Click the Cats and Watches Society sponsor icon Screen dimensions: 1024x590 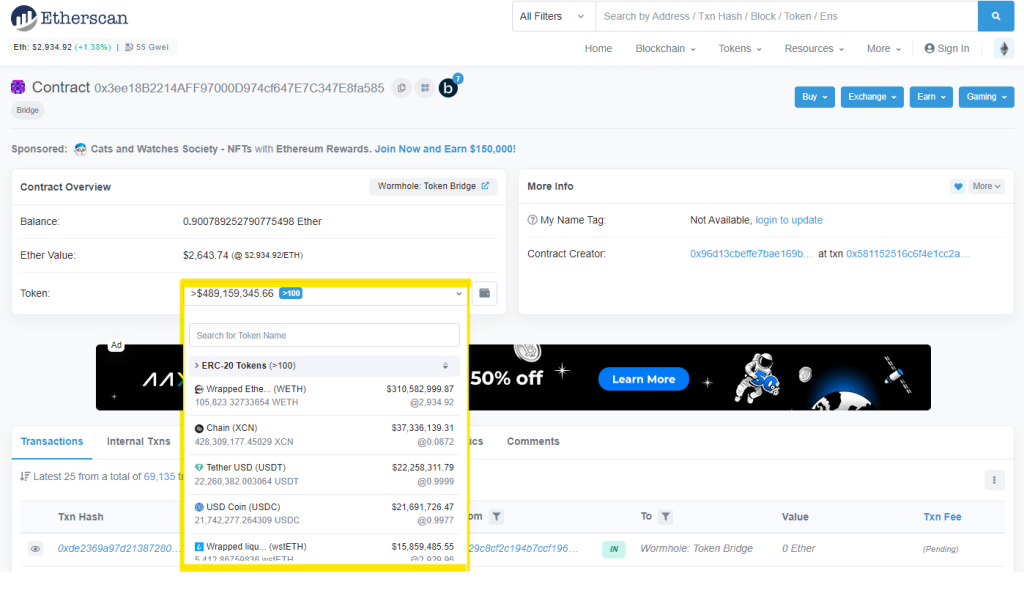point(80,149)
